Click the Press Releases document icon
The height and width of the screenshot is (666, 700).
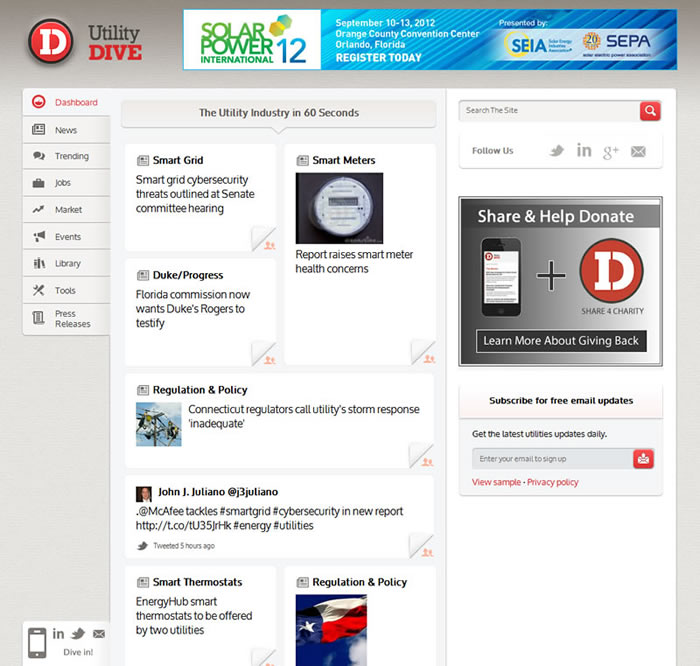(38, 318)
